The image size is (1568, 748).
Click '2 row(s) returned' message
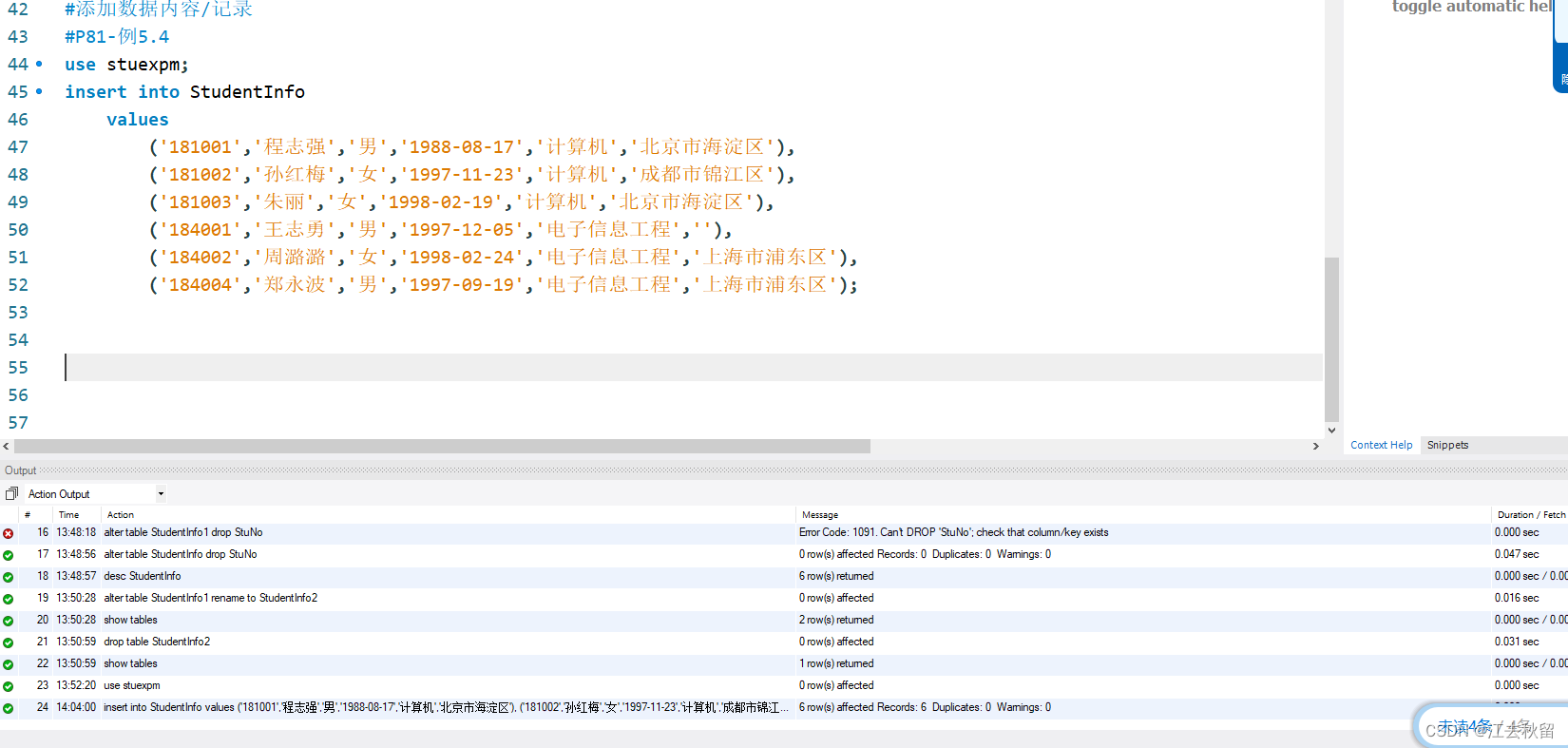[836, 620]
